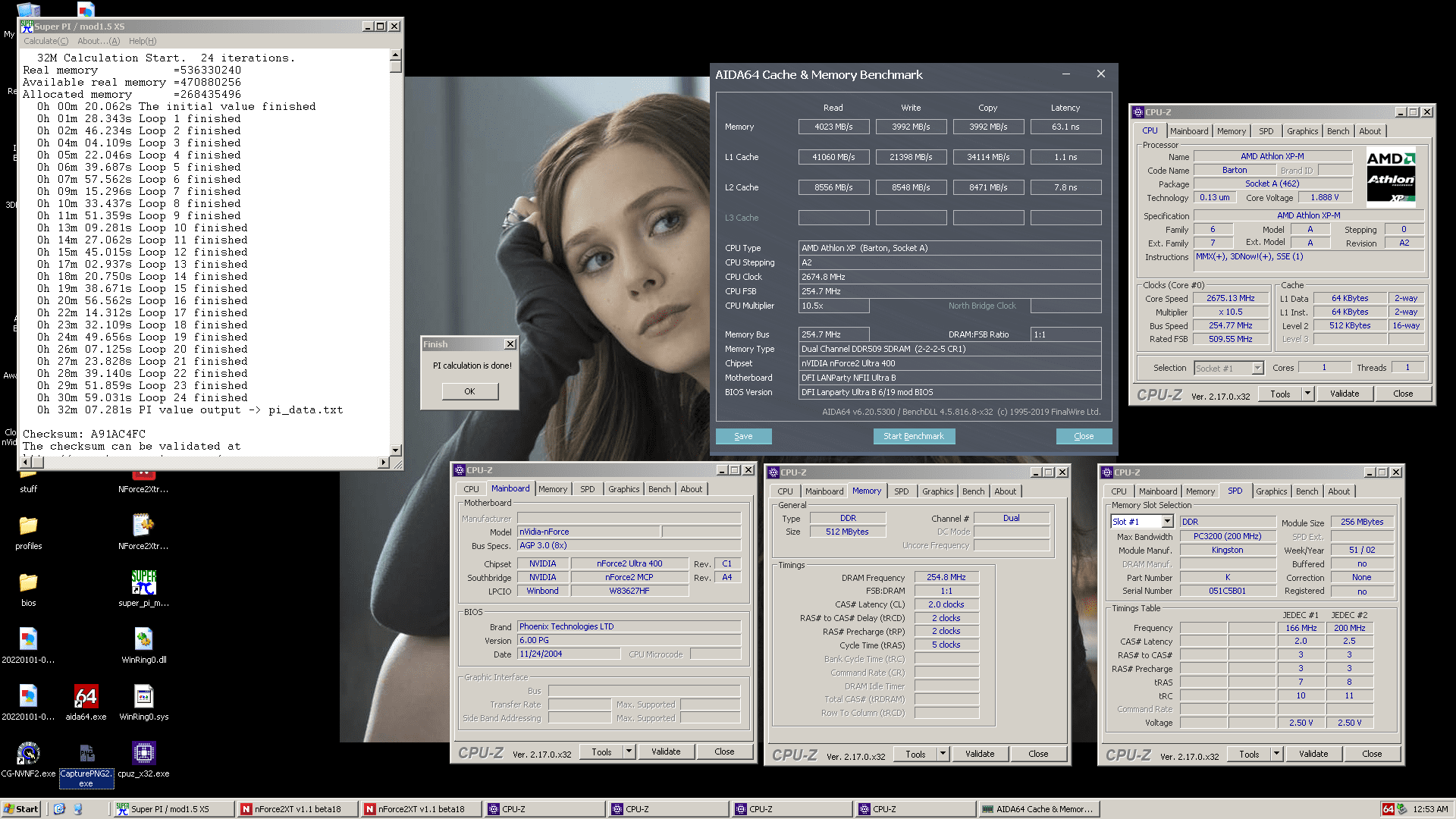Click the Super PI vertical scrollbar down arrow
This screenshot has width=1456, height=819.
point(395,450)
